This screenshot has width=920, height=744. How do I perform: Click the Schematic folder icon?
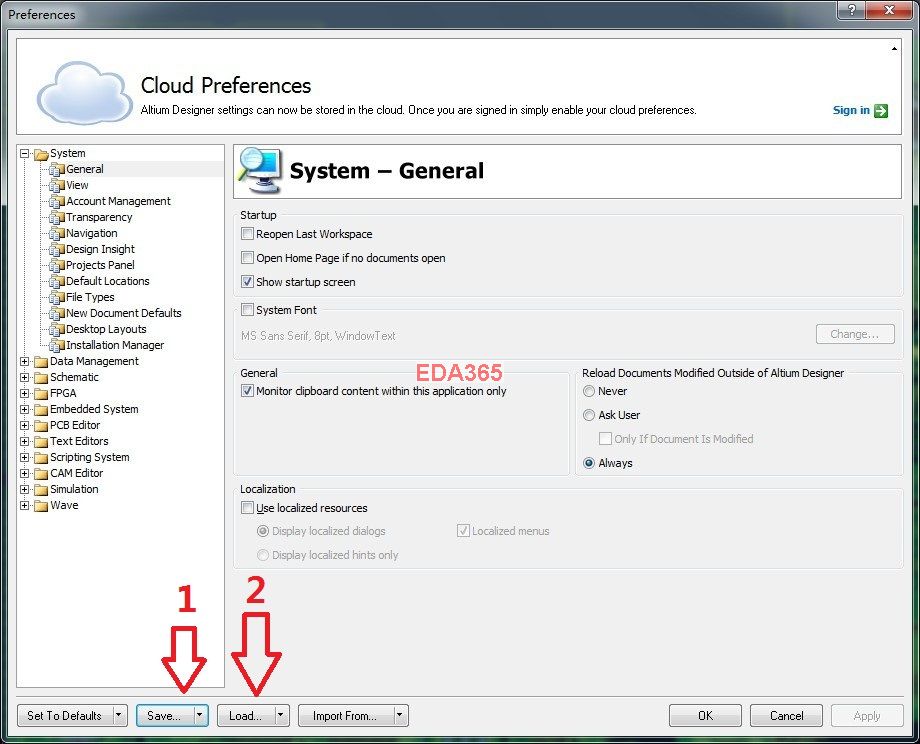coord(41,378)
